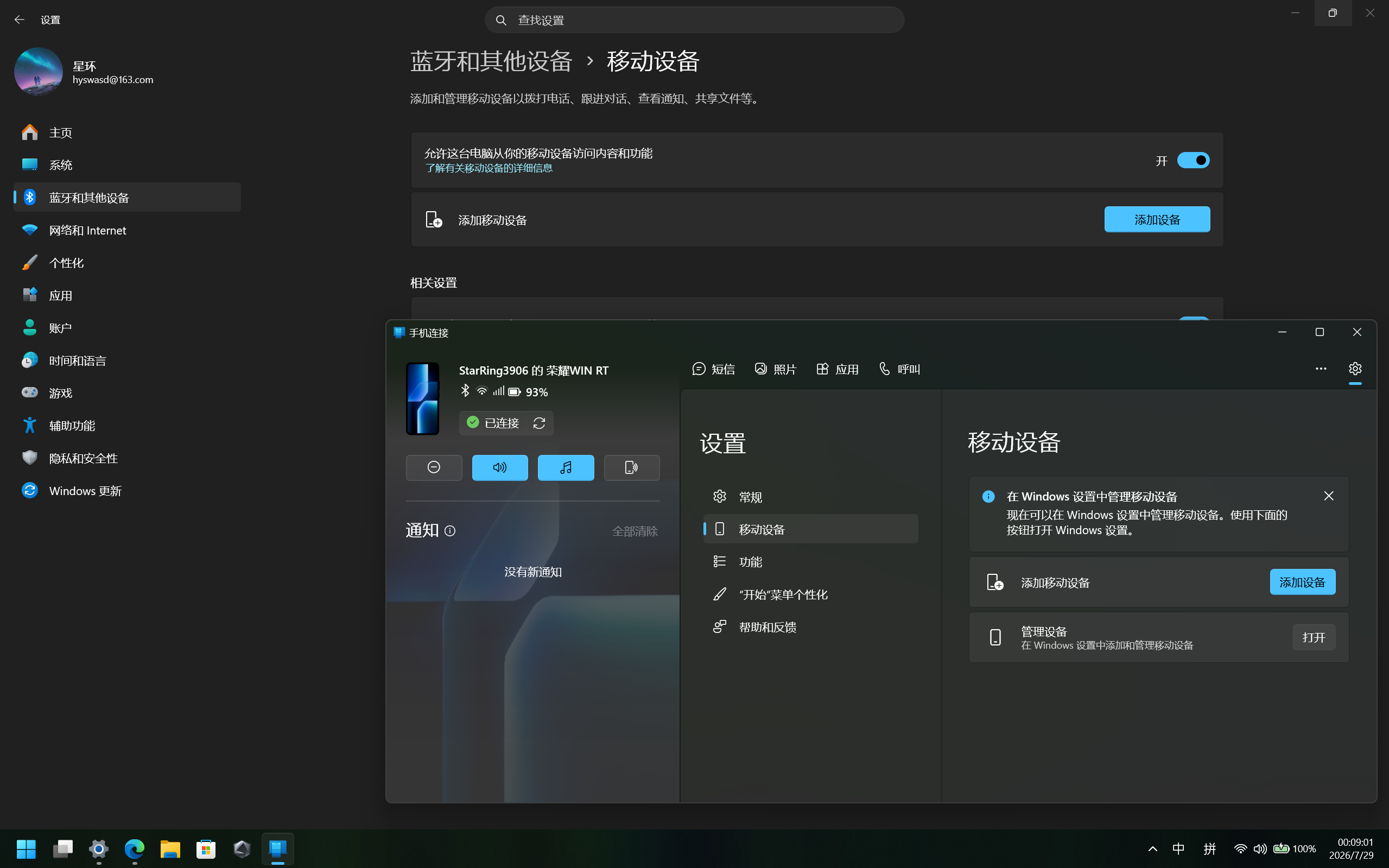Open 个性化 settings page
1389x868 pixels.
pos(127,263)
